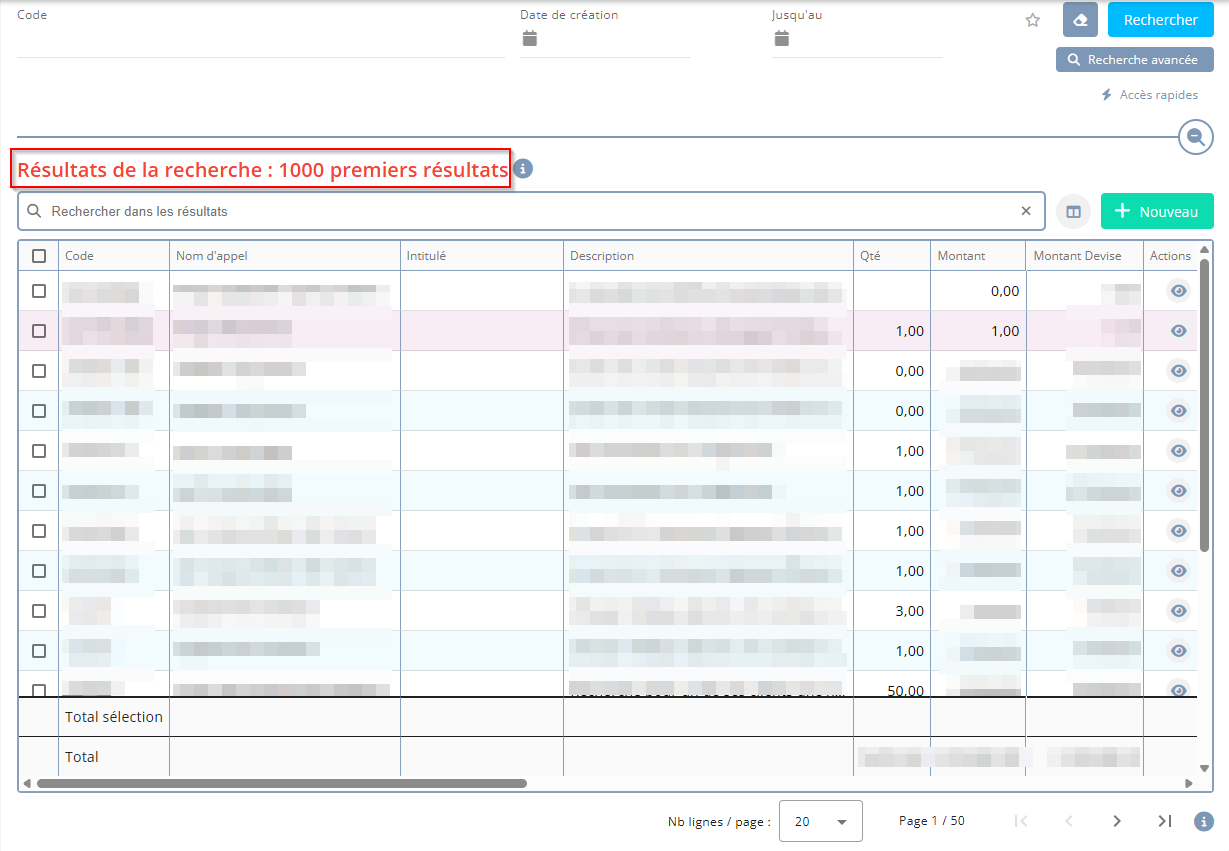Image resolution: width=1229 pixels, height=851 pixels.
Task: Toggle select-all checkbox in table header
Action: tap(39, 256)
